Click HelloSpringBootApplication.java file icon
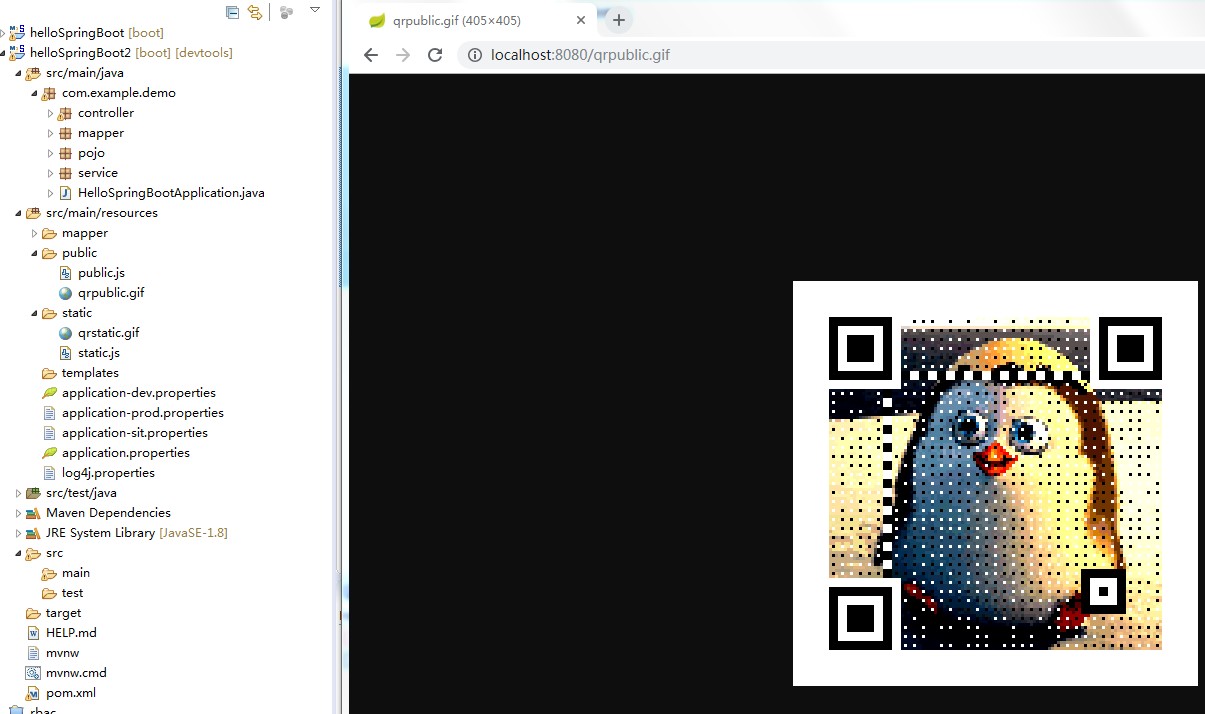Screen dimensions: 1205x714 click(65, 193)
